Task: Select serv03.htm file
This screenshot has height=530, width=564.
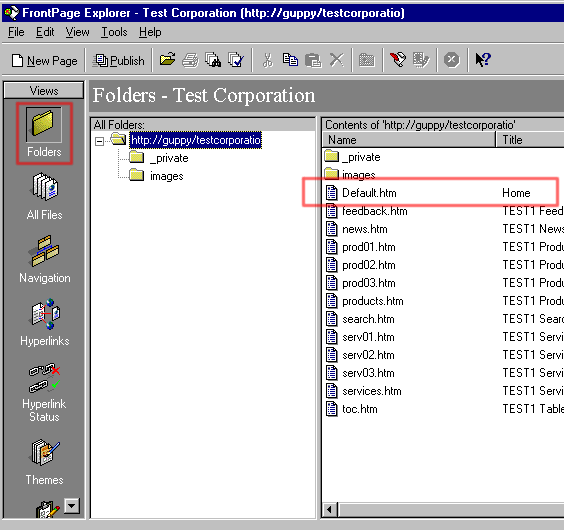Action: pos(368,373)
